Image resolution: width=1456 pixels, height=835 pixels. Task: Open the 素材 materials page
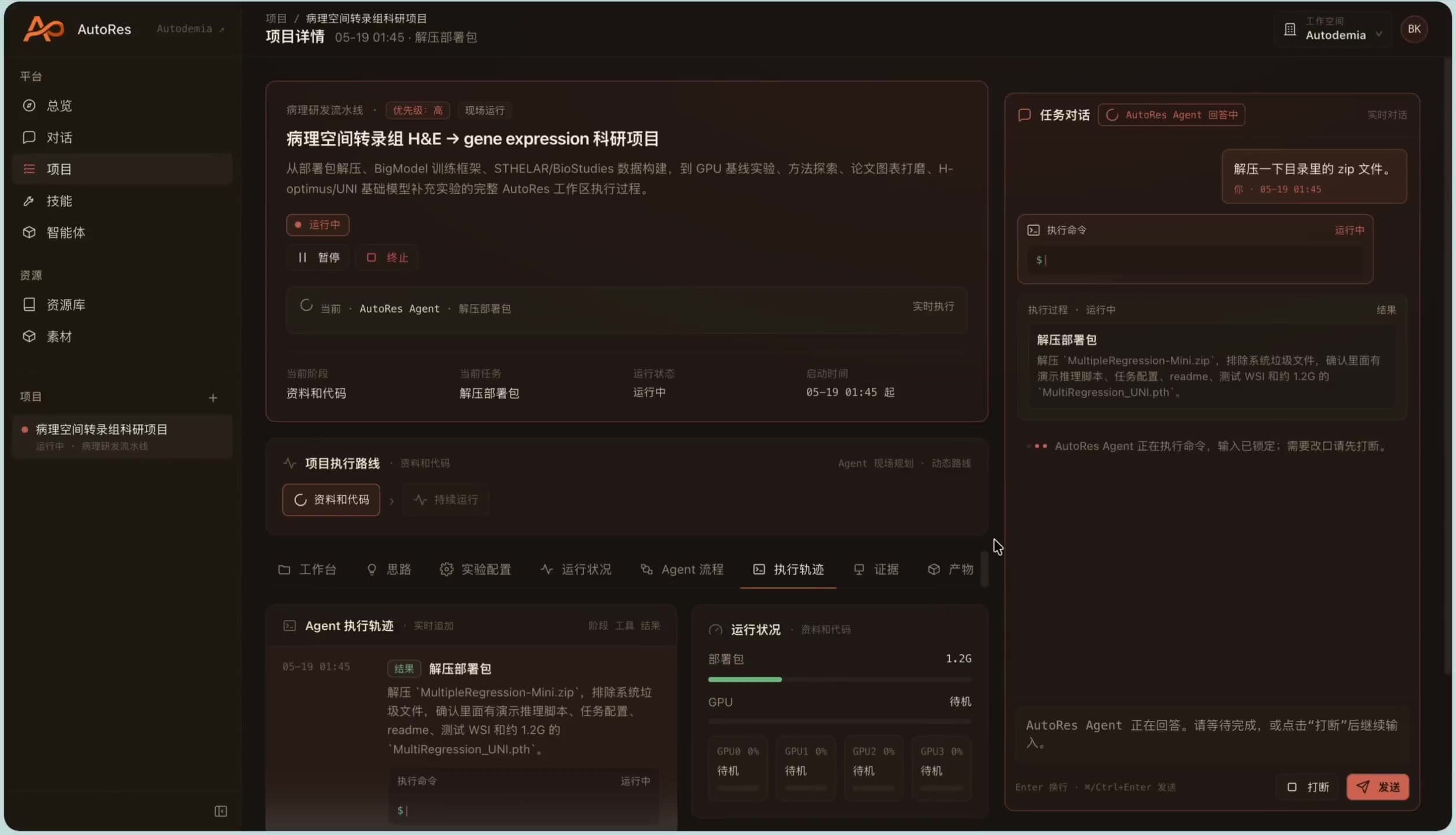[122, 336]
